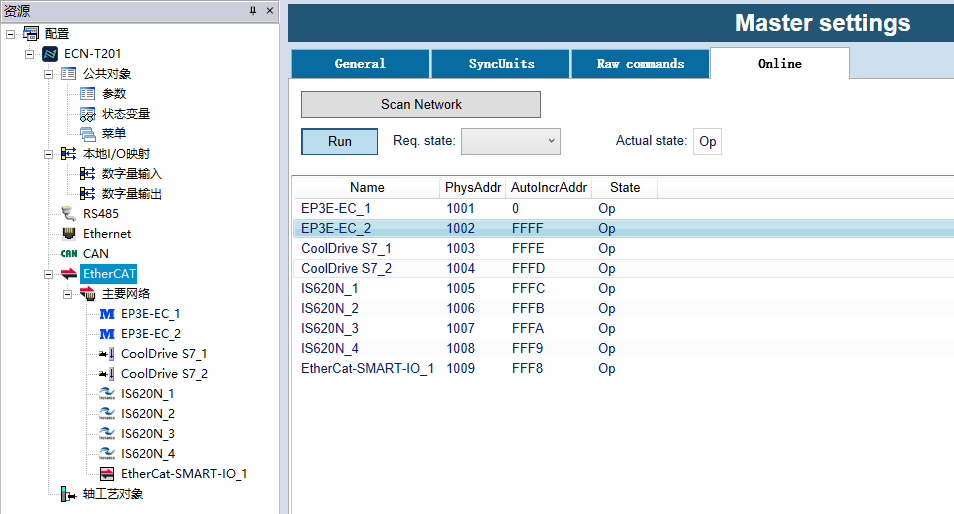Click the IS620N_3 servo icon
This screenshot has width=954, height=514.
[107, 434]
